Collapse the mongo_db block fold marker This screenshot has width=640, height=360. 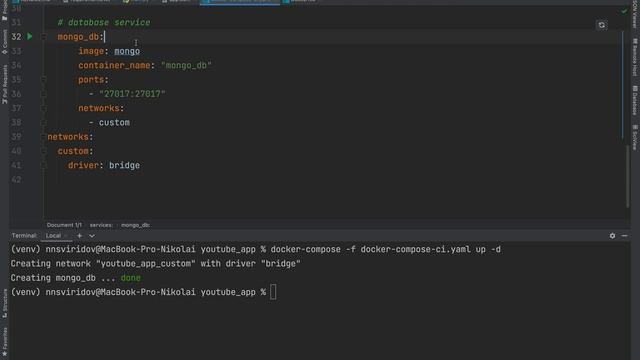click(44, 37)
